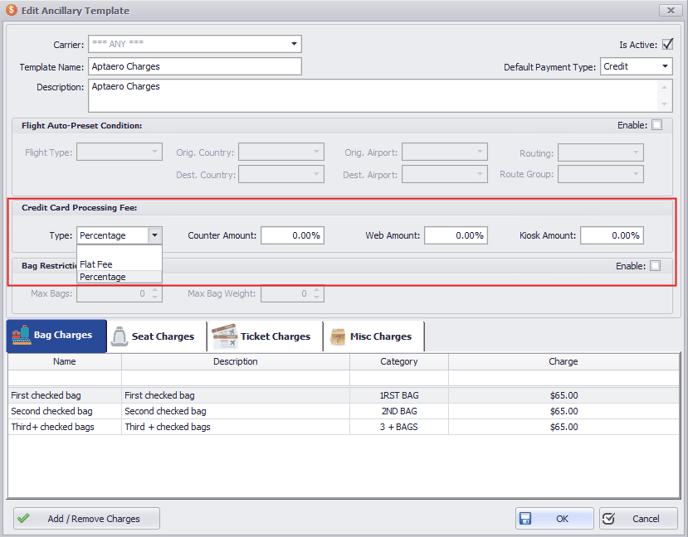Sort by the Category column header

pos(399,362)
